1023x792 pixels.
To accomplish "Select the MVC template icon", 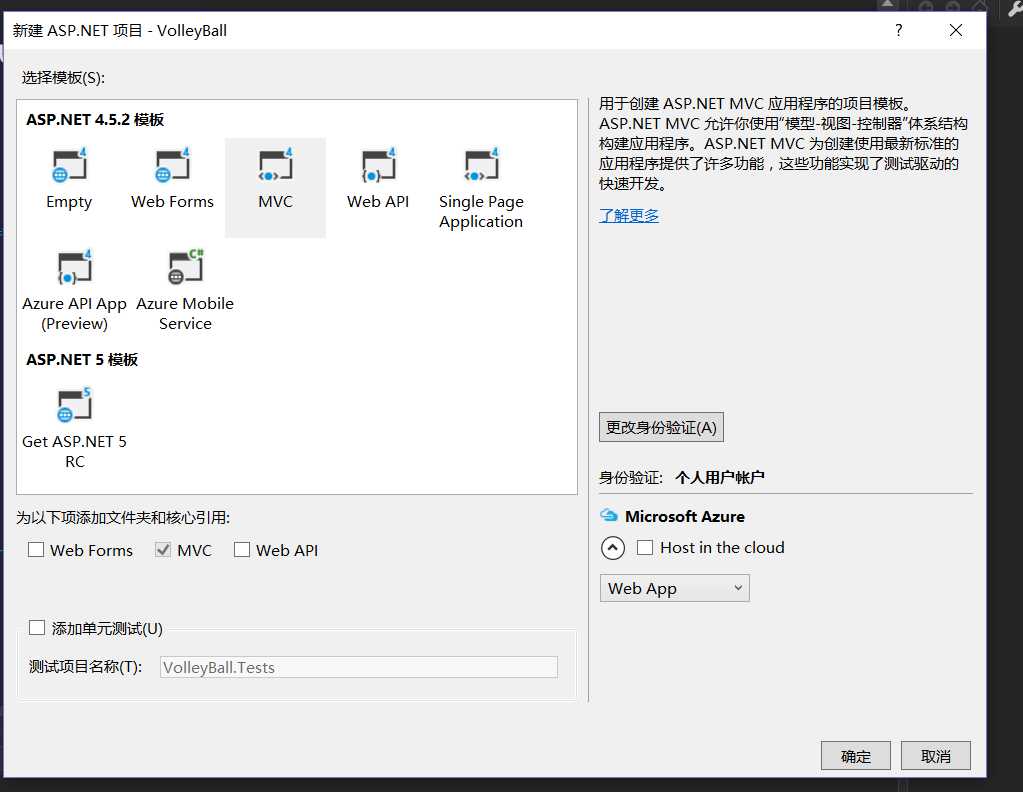I will point(275,166).
